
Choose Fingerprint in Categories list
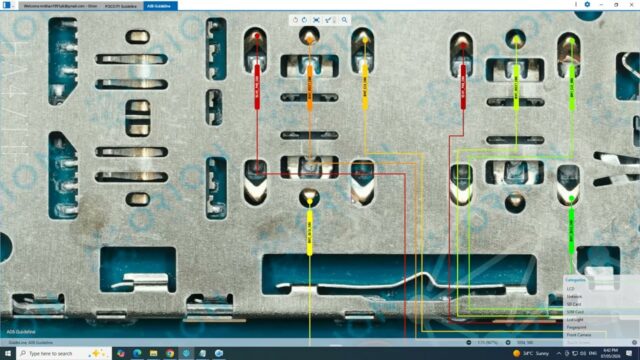(576, 327)
